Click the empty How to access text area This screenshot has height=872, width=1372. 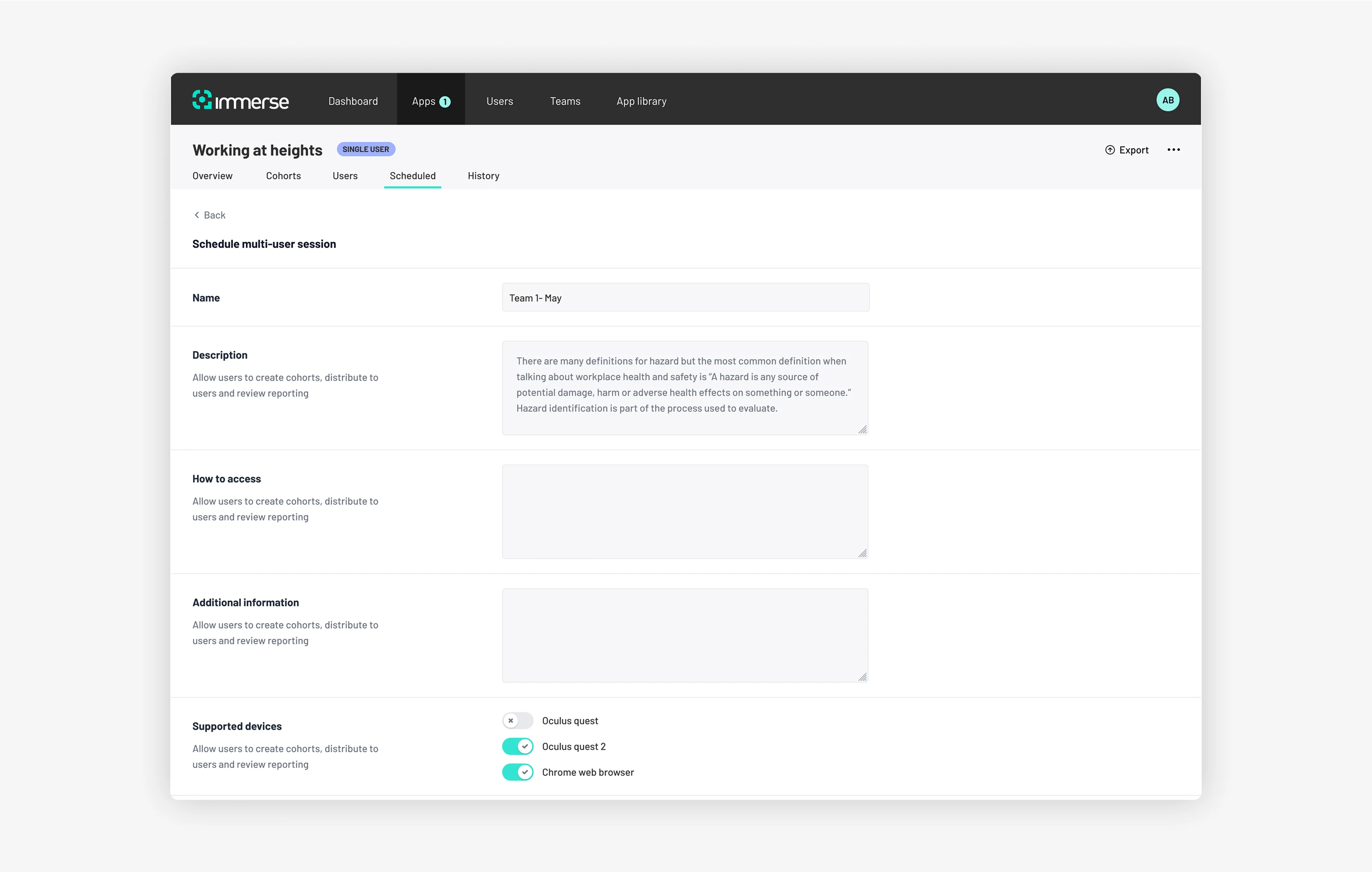coord(685,511)
